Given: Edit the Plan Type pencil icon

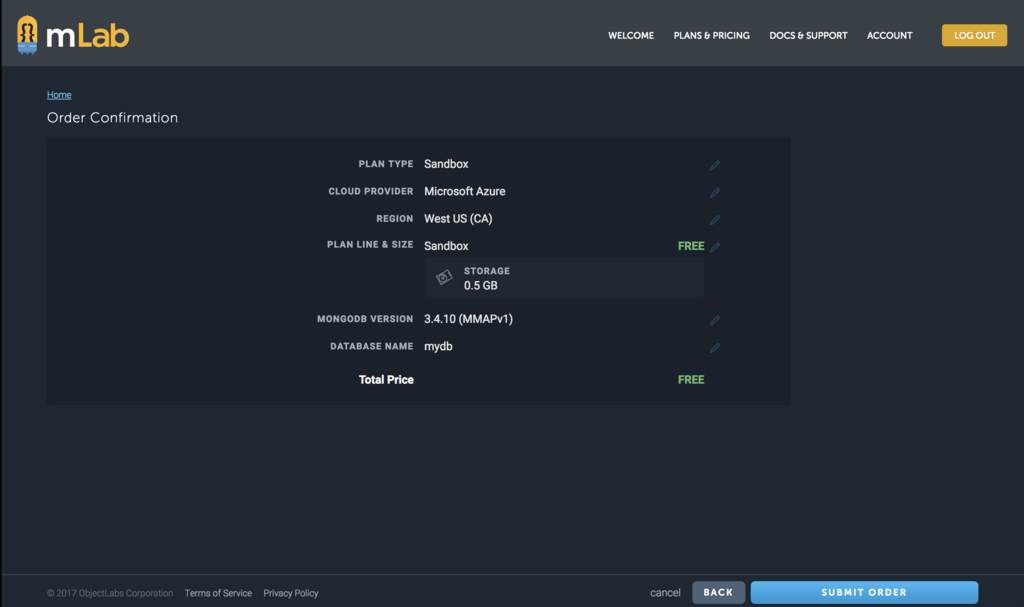Looking at the screenshot, I should tap(714, 165).
